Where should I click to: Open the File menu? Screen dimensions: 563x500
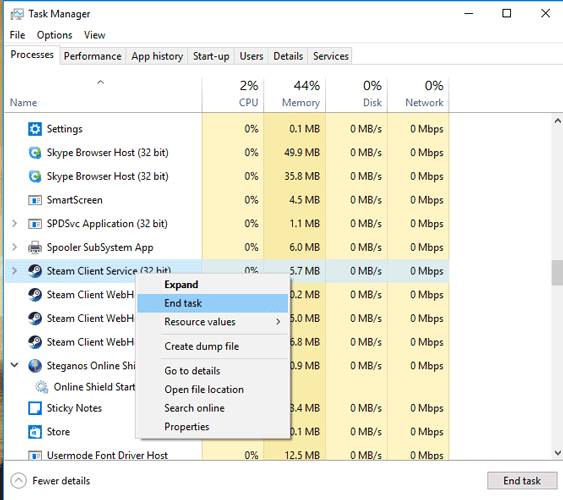(17, 35)
